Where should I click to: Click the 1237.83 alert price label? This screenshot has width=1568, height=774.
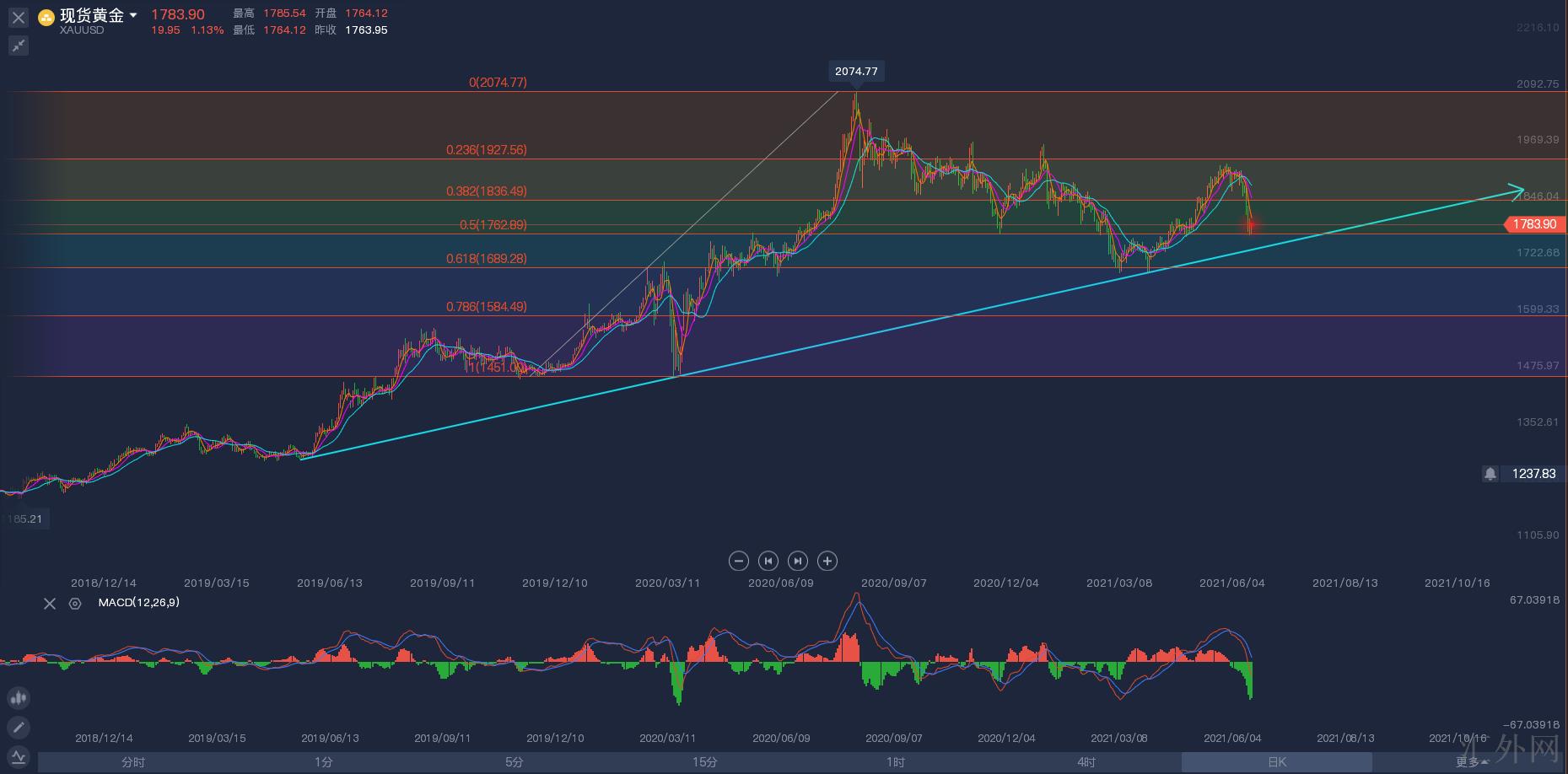click(x=1533, y=474)
